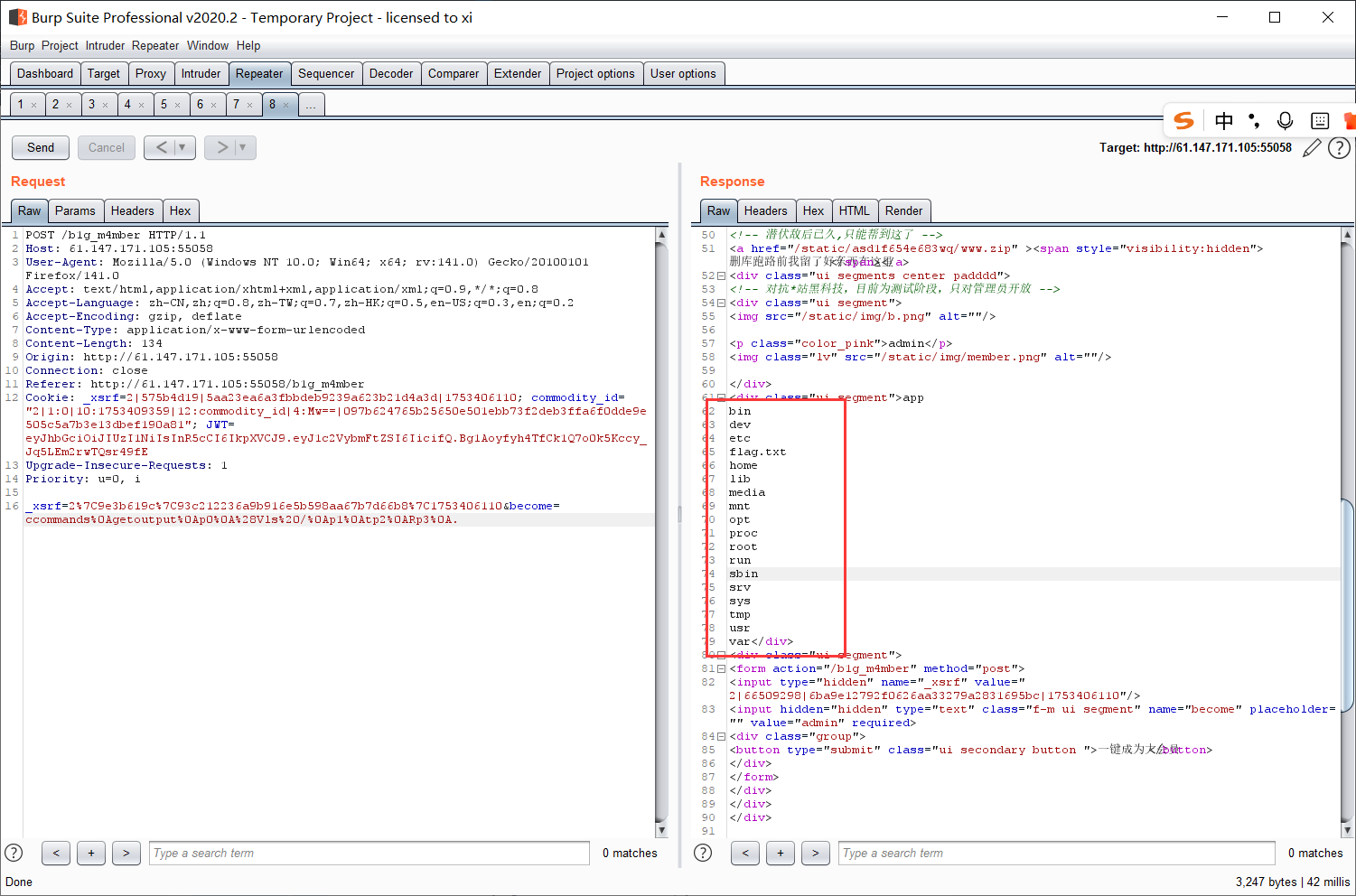Focus the request search term field
Screen dimensions: 1356x896
coord(369,853)
